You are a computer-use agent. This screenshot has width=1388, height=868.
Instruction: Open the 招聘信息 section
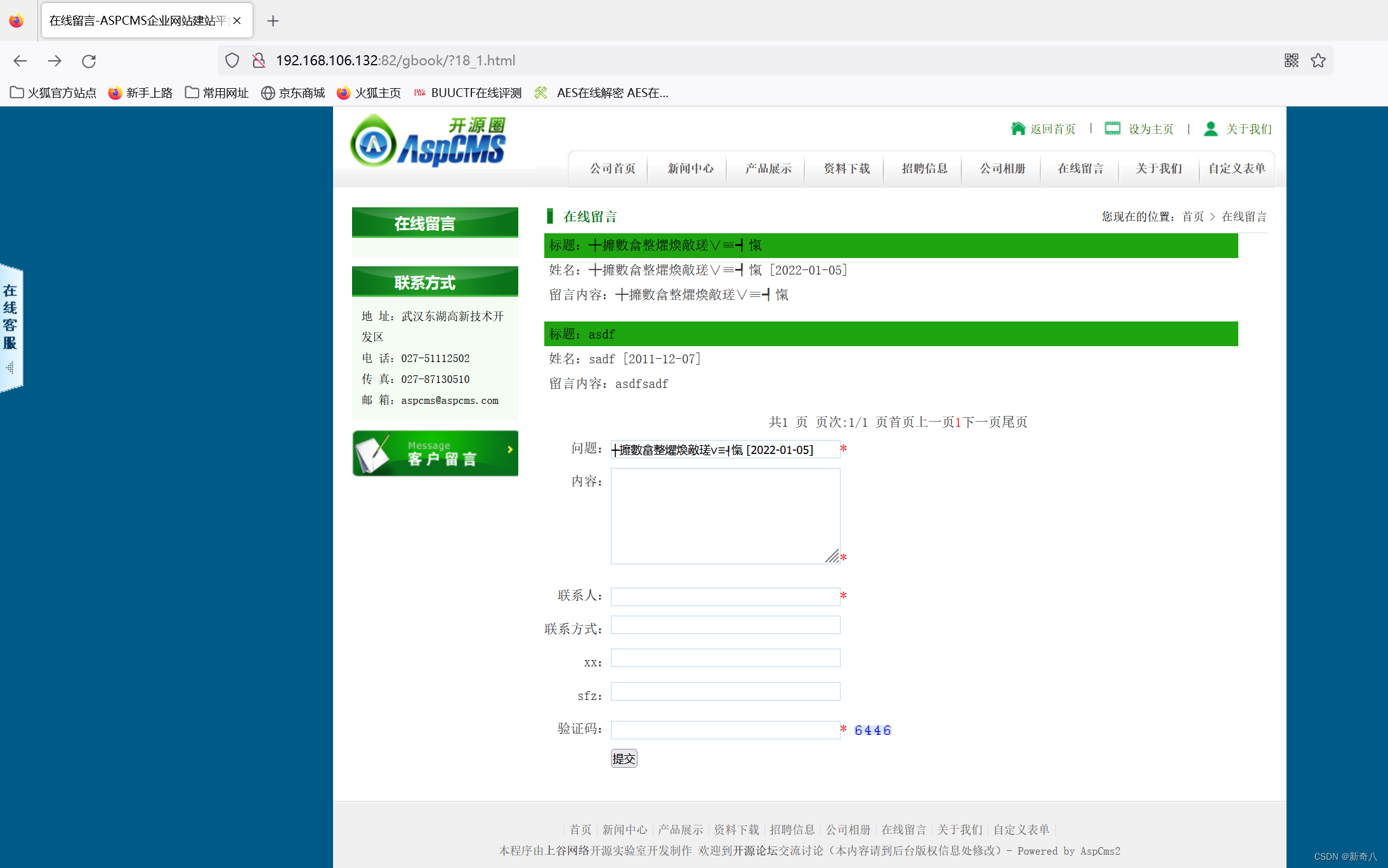click(924, 169)
